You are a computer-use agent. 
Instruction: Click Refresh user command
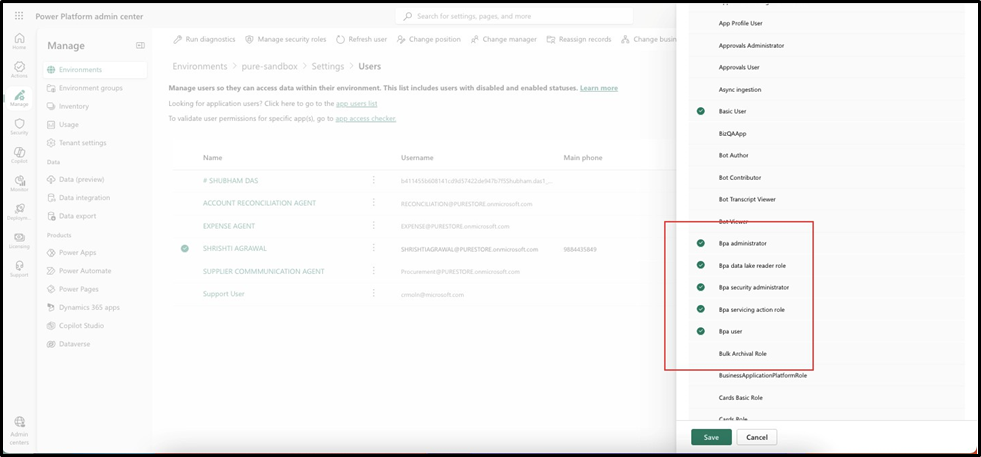(x=362, y=39)
